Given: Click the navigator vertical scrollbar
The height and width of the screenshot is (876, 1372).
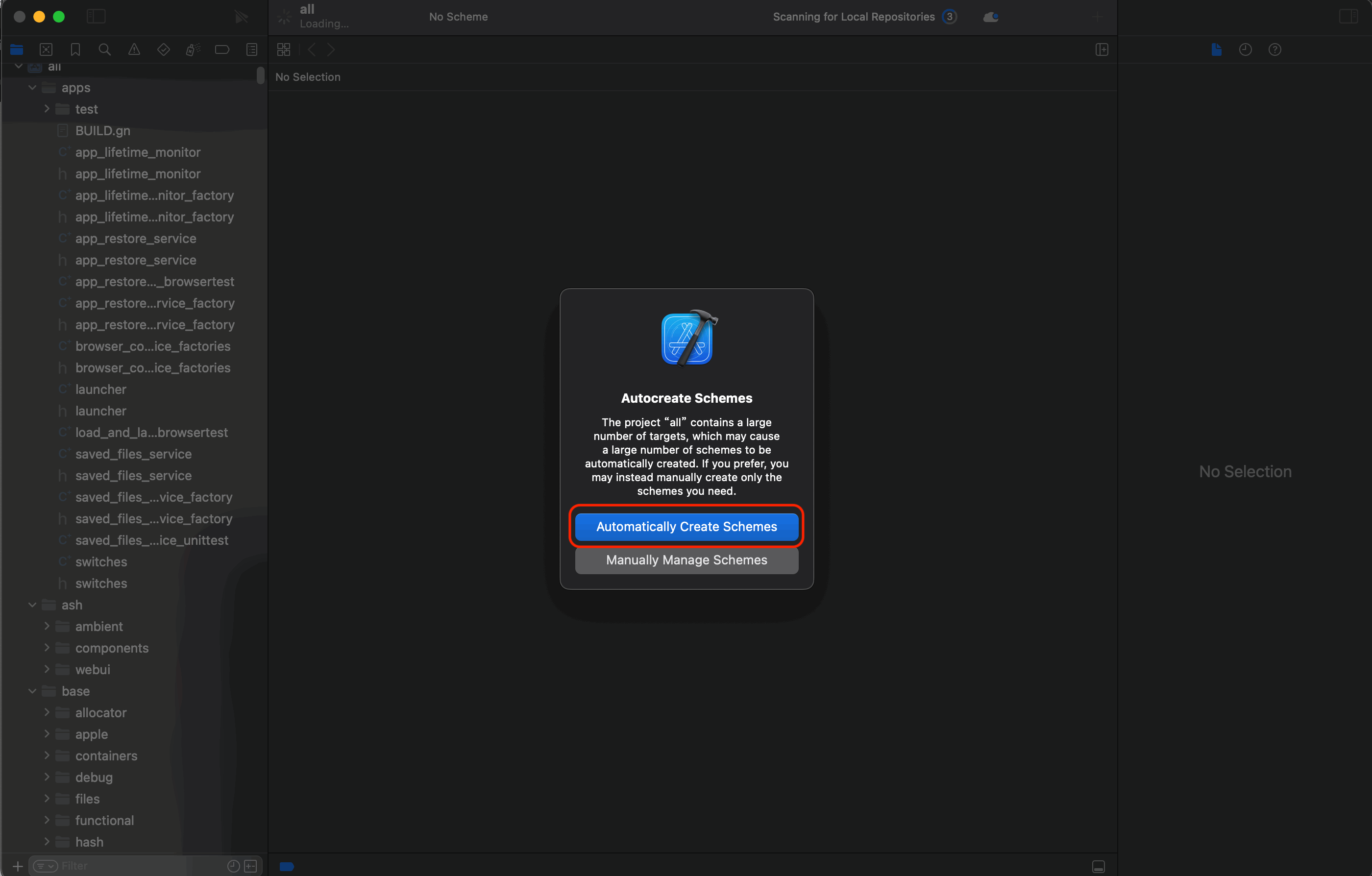Looking at the screenshot, I should coord(261,76).
